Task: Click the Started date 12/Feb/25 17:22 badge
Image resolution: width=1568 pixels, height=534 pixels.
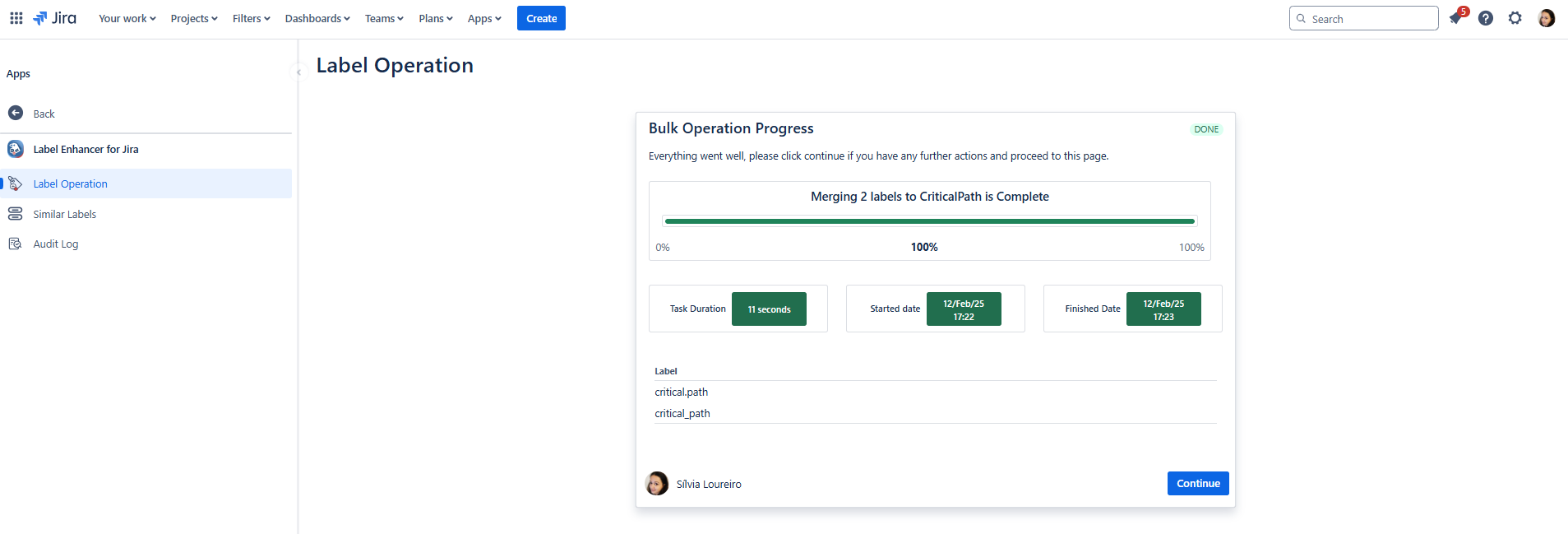Action: click(964, 309)
